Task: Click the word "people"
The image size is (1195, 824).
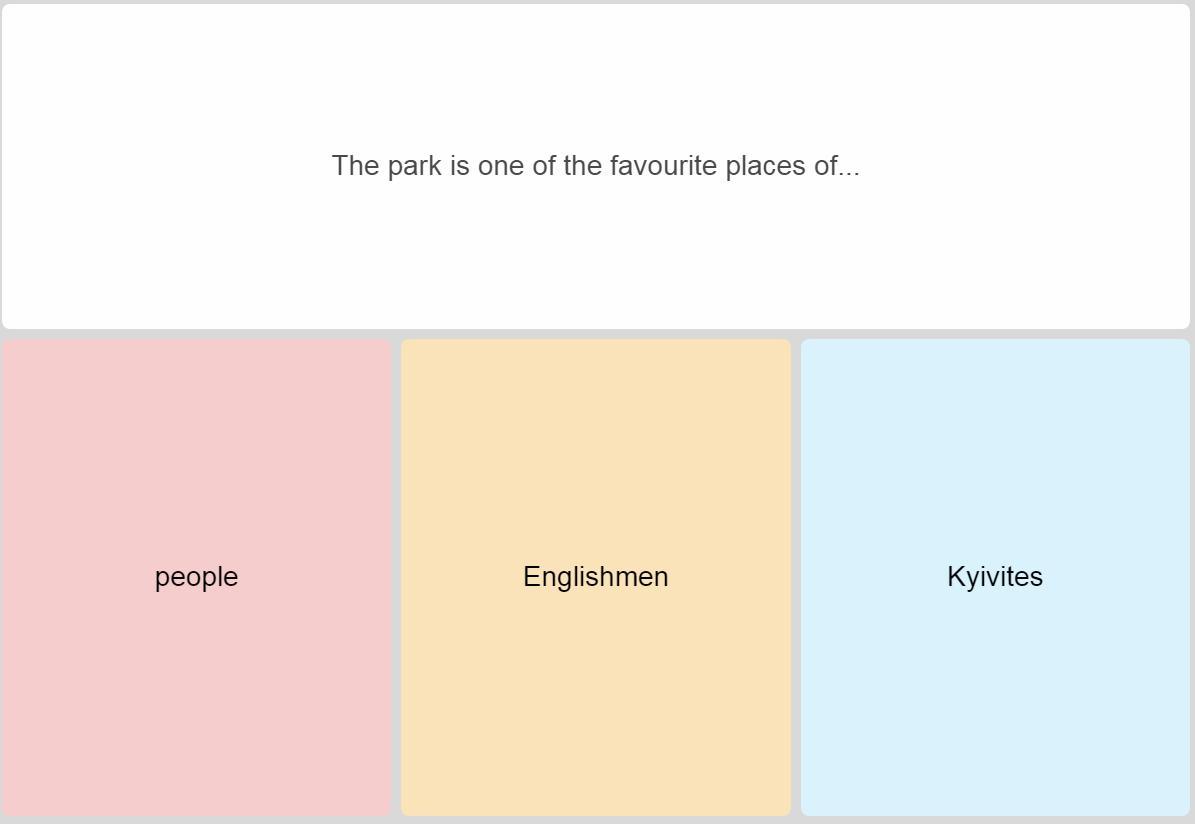Action: pos(196,577)
